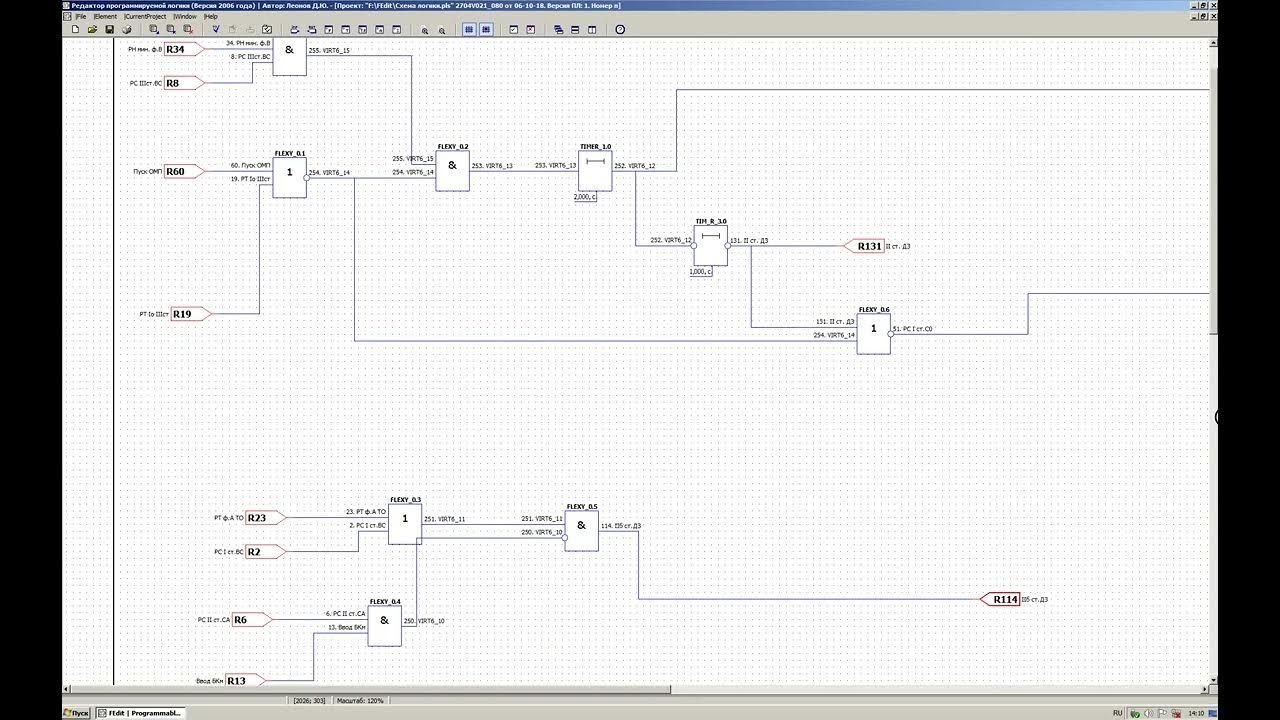The width and height of the screenshot is (1280, 720).
Task: Click the scale 120% status field
Action: pyautogui.click(x=361, y=701)
